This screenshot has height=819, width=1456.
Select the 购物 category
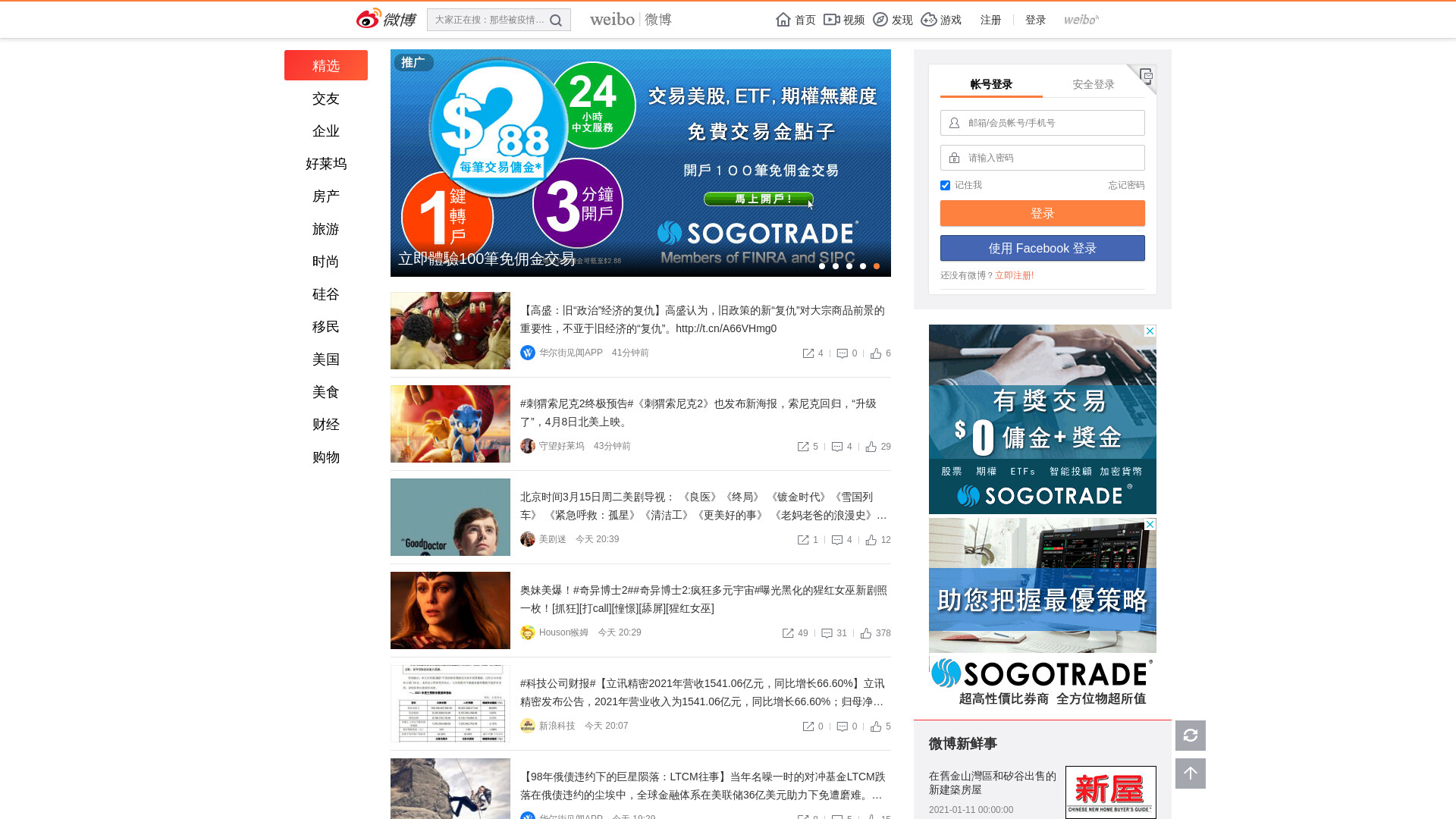[326, 457]
